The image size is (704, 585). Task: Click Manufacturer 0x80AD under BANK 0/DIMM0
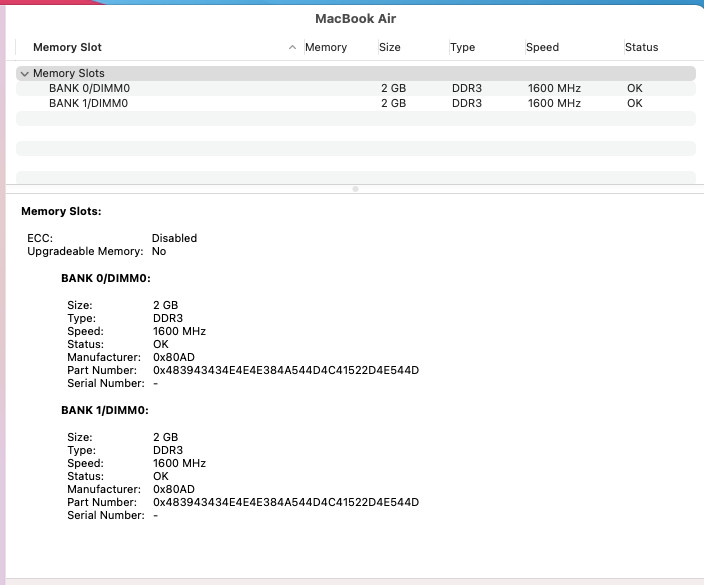(x=174, y=357)
